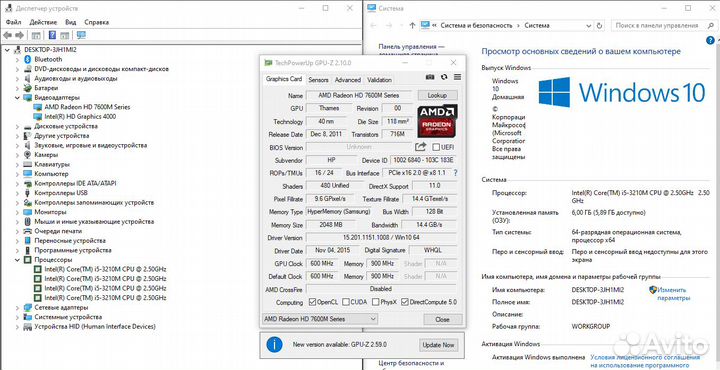Open the Вид menu
Image resolution: width=720 pixels, height=370 pixels.
pos(71,22)
